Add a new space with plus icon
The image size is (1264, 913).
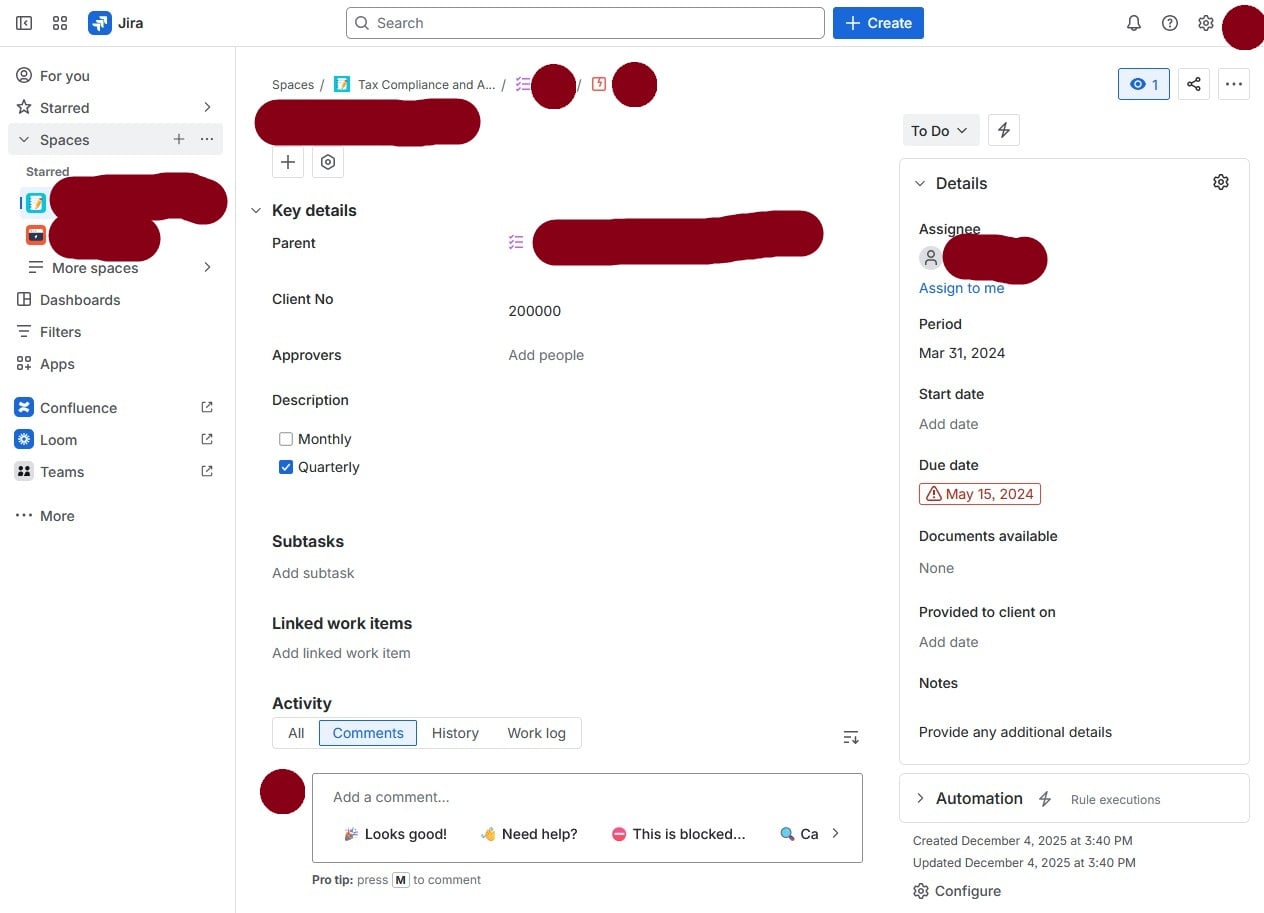[179, 139]
